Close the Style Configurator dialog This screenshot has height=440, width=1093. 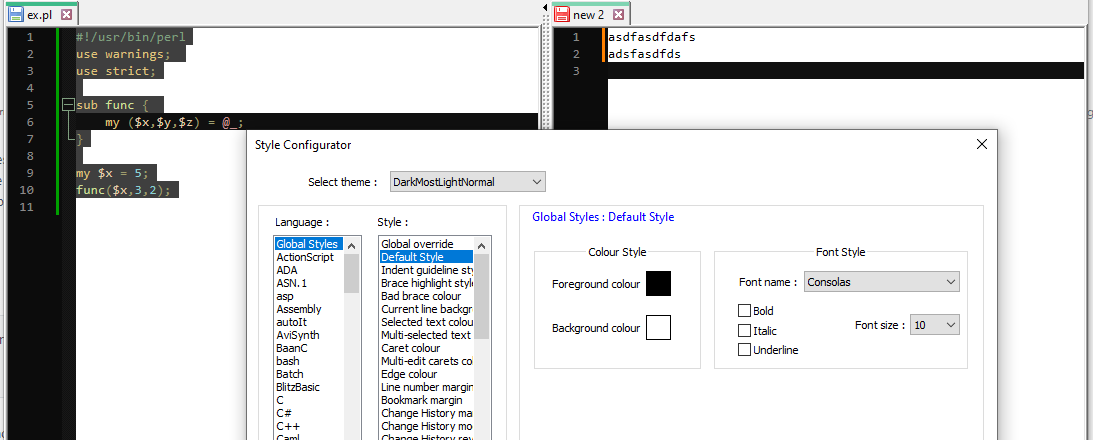point(981,145)
